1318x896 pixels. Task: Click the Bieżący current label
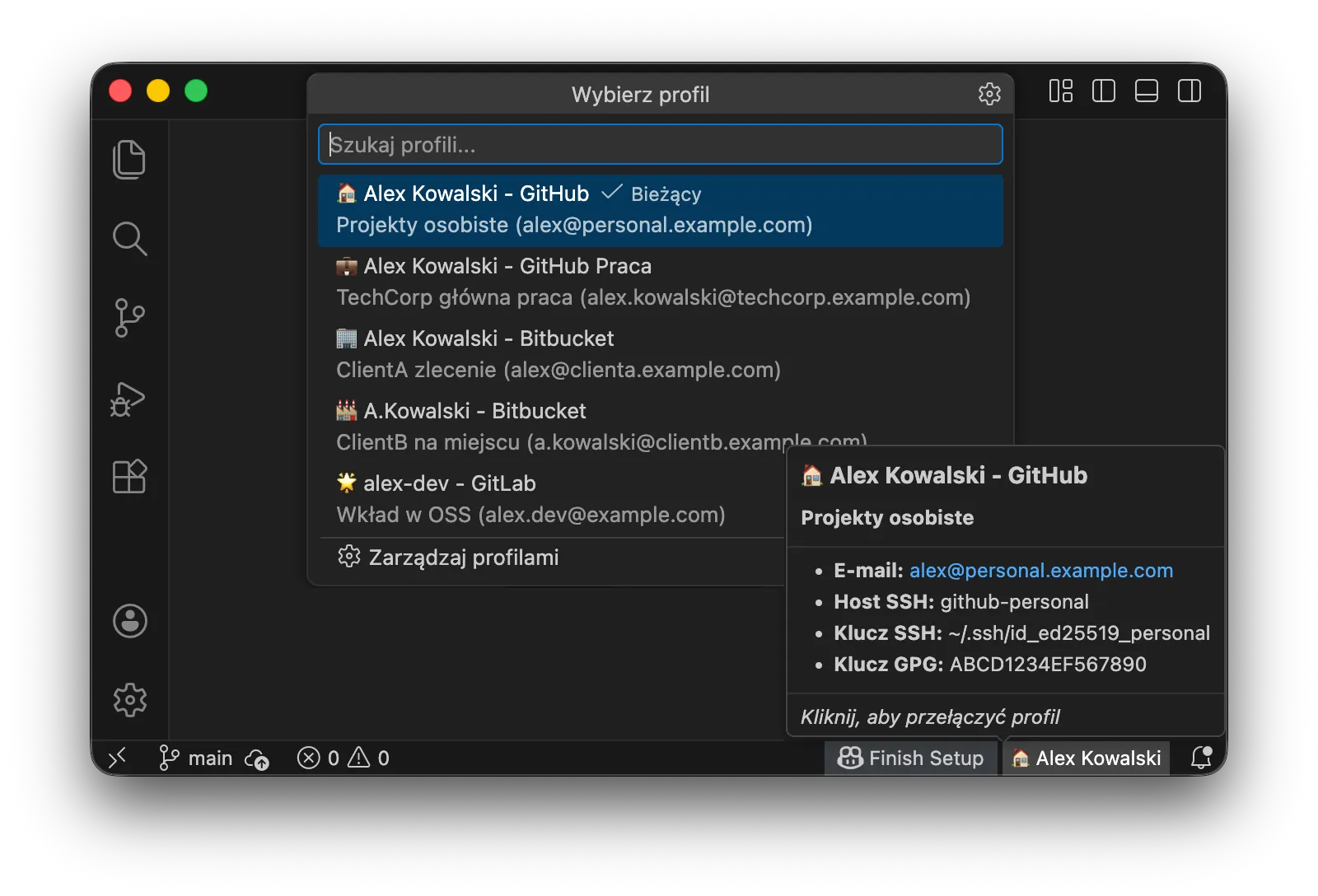tap(666, 194)
